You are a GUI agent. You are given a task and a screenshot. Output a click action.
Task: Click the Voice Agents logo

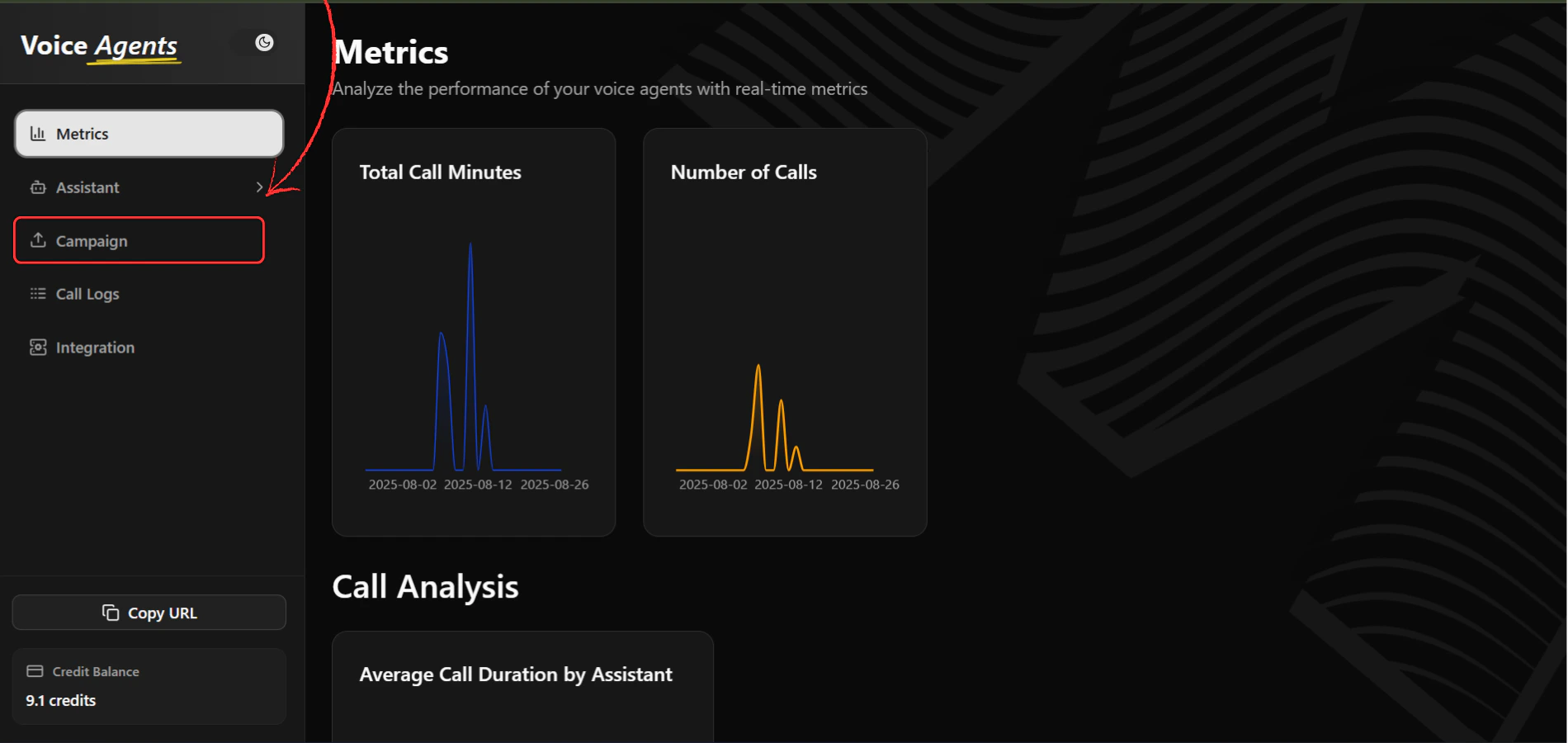[x=97, y=45]
